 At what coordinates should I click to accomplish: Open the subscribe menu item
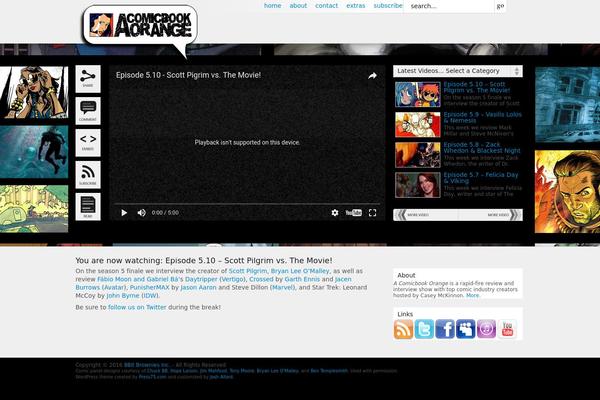tap(388, 6)
